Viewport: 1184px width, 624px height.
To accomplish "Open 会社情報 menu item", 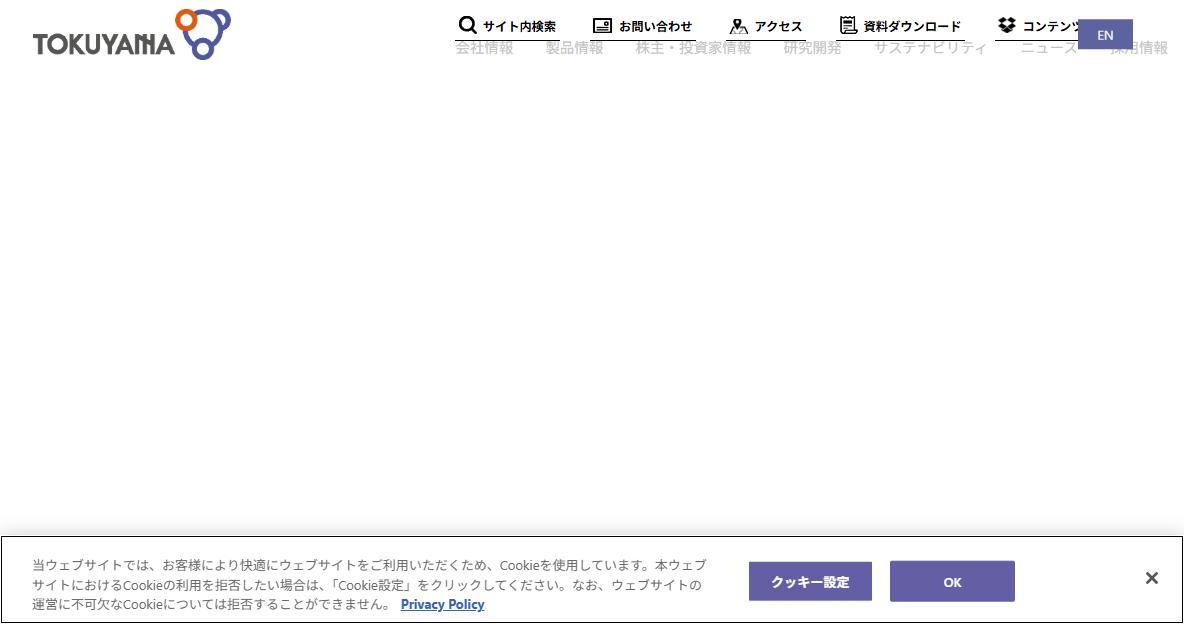I will (x=484, y=48).
